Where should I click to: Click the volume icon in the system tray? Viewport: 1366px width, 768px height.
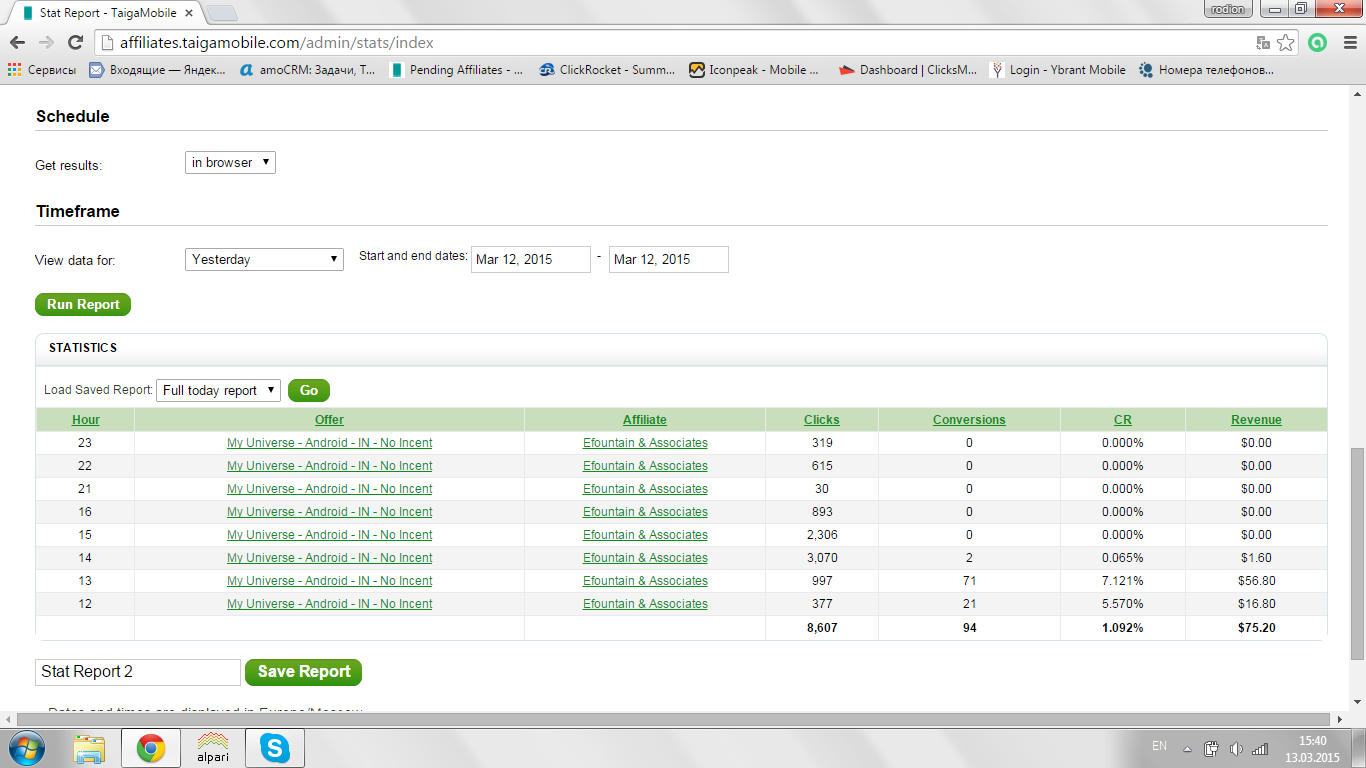(1236, 748)
